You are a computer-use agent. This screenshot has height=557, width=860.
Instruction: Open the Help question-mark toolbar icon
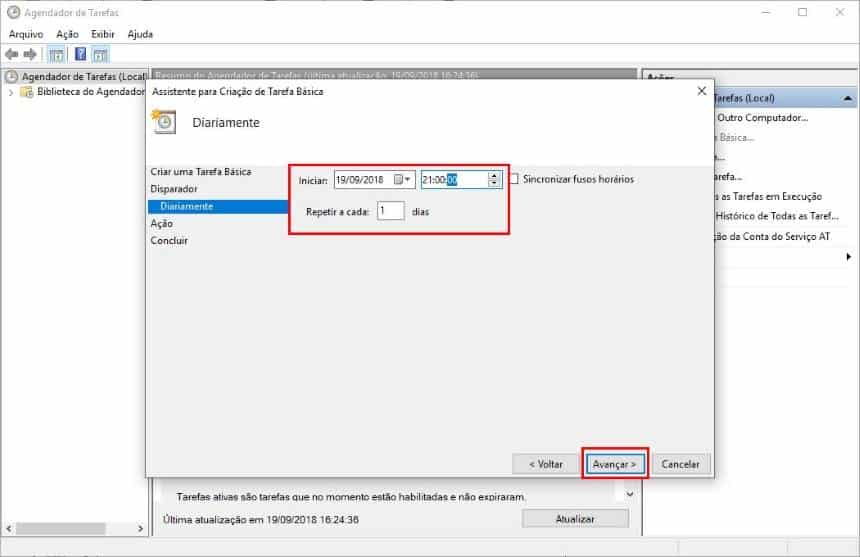pos(80,54)
